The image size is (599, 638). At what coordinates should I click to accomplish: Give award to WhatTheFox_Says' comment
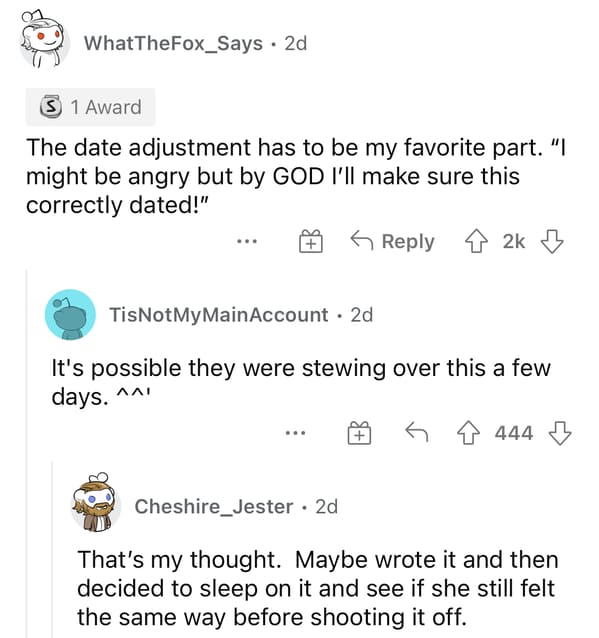311,241
